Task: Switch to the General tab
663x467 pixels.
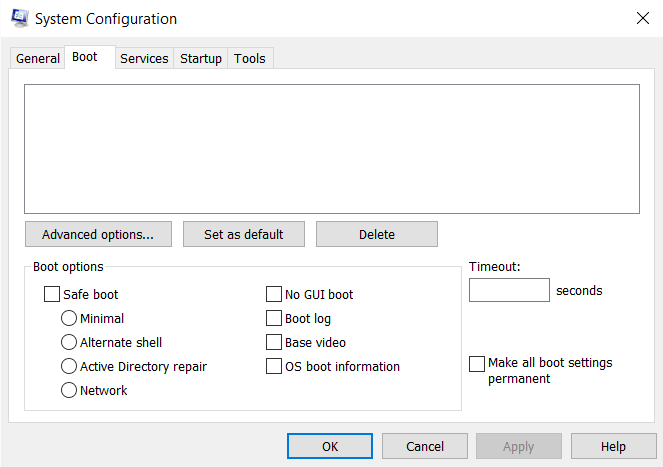Action: [38, 58]
